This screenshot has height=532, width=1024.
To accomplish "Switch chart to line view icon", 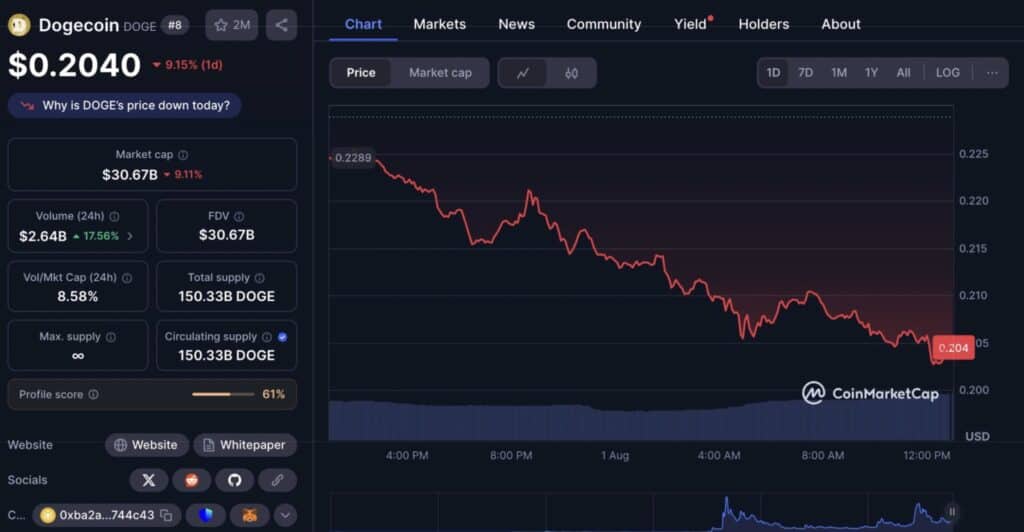I will (522, 73).
